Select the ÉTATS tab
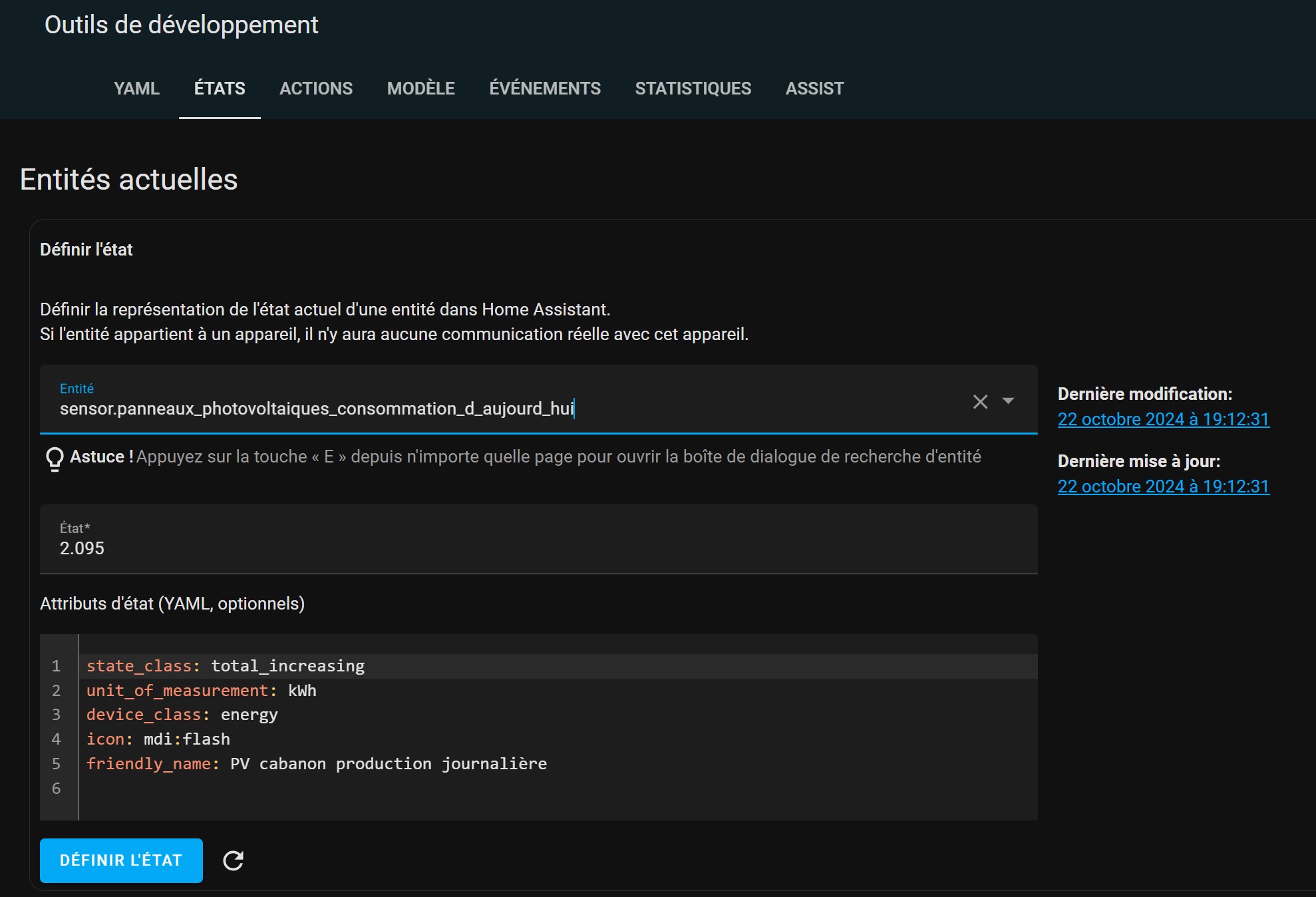This screenshot has width=1316, height=897. point(220,89)
